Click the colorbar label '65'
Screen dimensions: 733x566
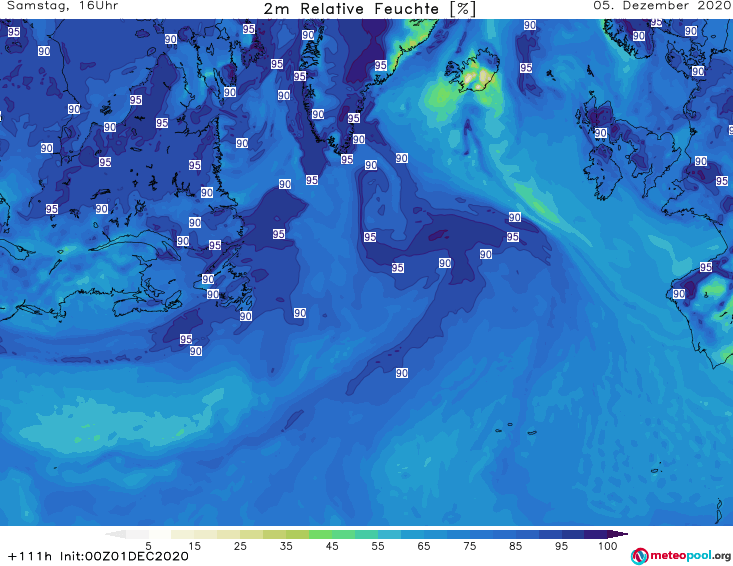424,546
